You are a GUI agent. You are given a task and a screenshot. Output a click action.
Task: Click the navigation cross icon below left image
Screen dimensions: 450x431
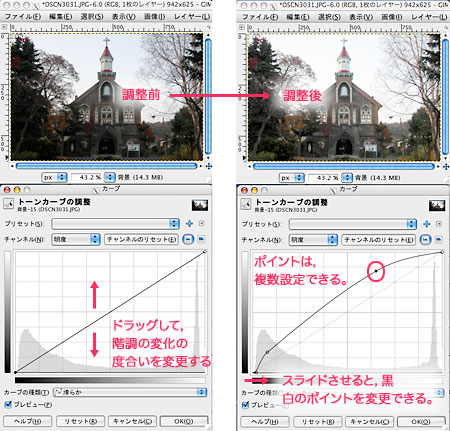(x=209, y=166)
